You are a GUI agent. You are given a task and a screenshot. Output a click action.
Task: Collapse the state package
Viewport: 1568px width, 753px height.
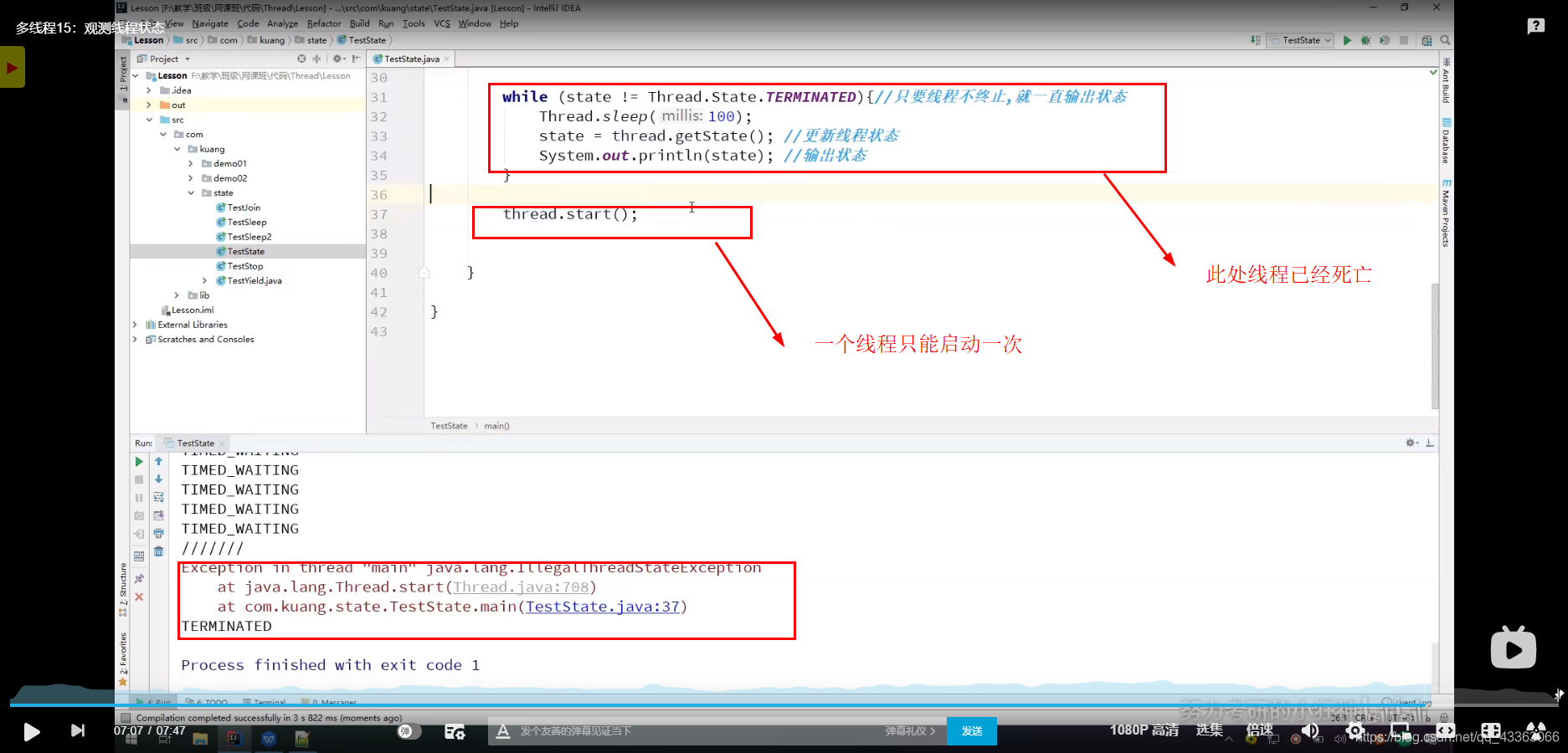point(191,193)
